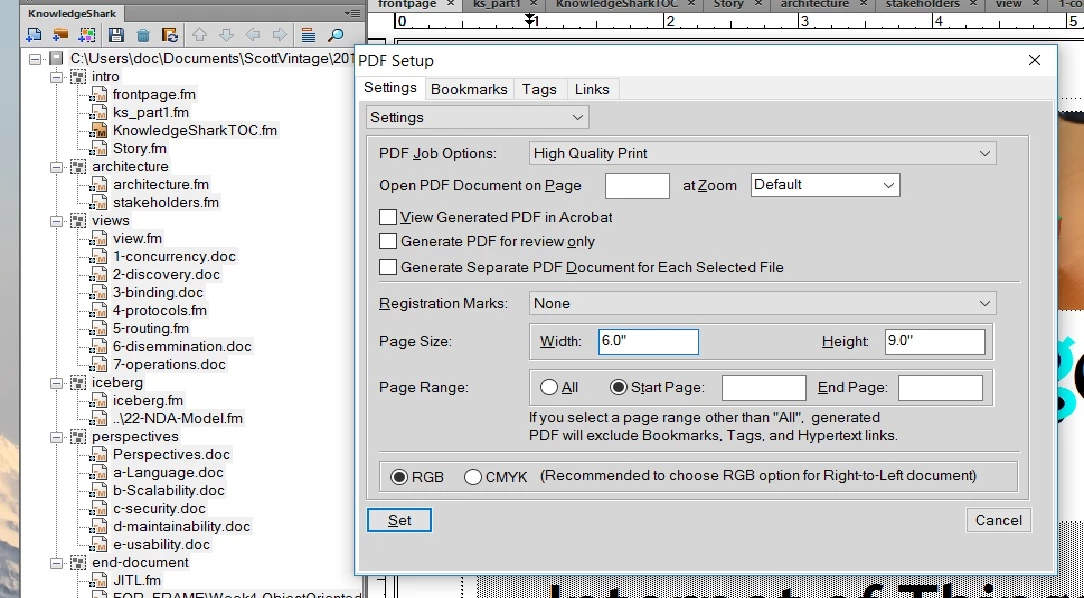Select the All page range radio button
Viewport: 1084px width, 598px height.
coord(549,387)
